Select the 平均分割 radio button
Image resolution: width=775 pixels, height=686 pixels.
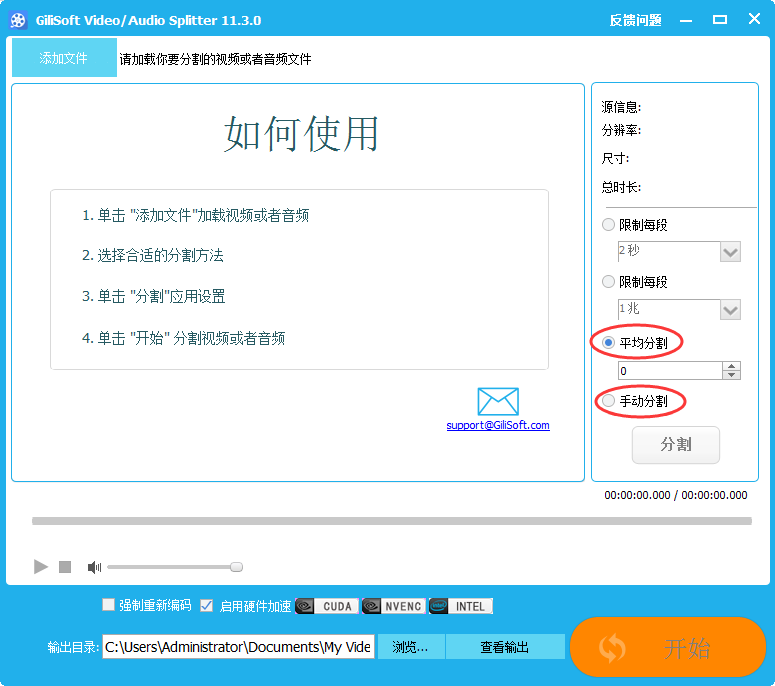pyautogui.click(x=608, y=343)
